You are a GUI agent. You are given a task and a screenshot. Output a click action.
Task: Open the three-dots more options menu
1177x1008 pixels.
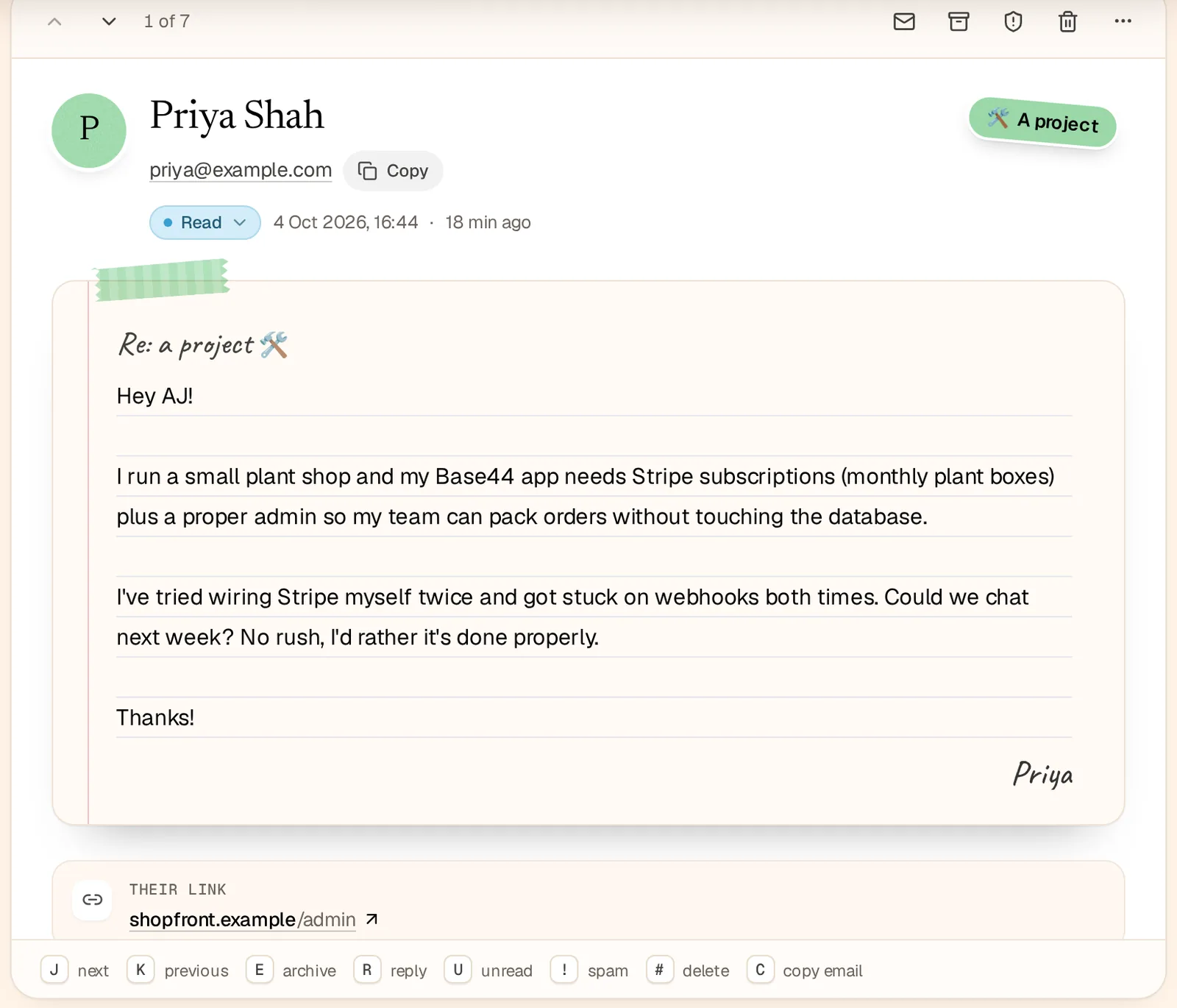(1123, 21)
